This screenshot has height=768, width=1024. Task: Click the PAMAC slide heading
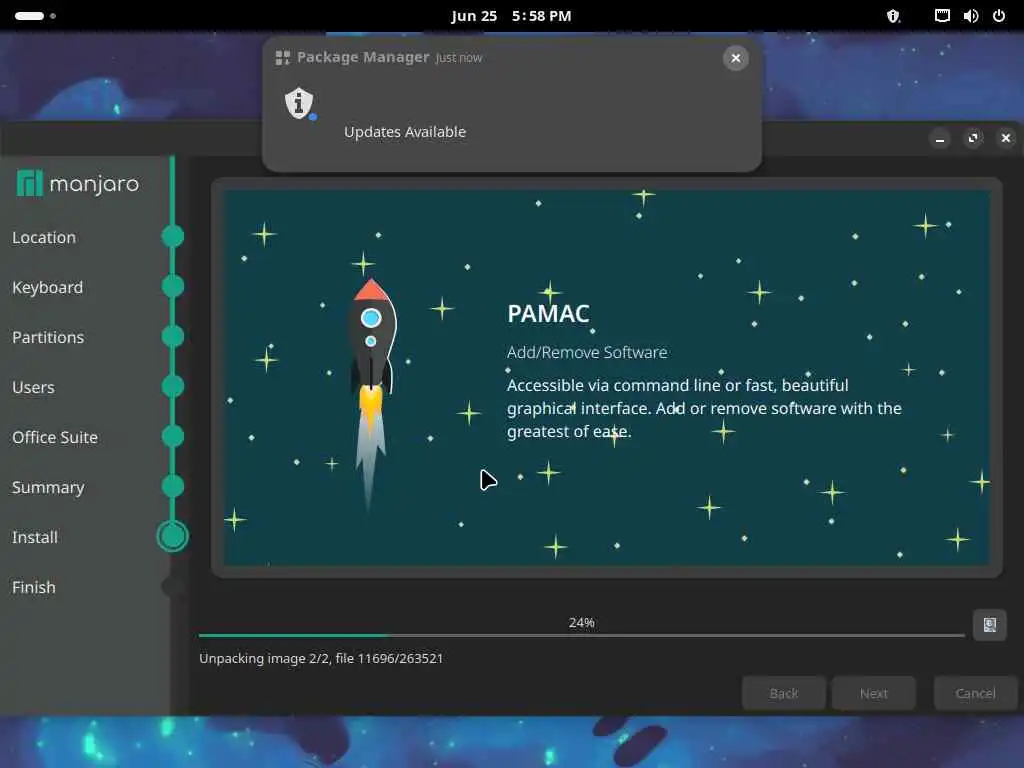(549, 313)
